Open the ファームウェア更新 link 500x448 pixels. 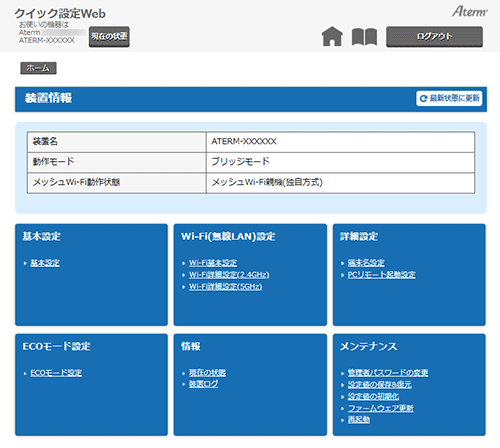(381, 408)
